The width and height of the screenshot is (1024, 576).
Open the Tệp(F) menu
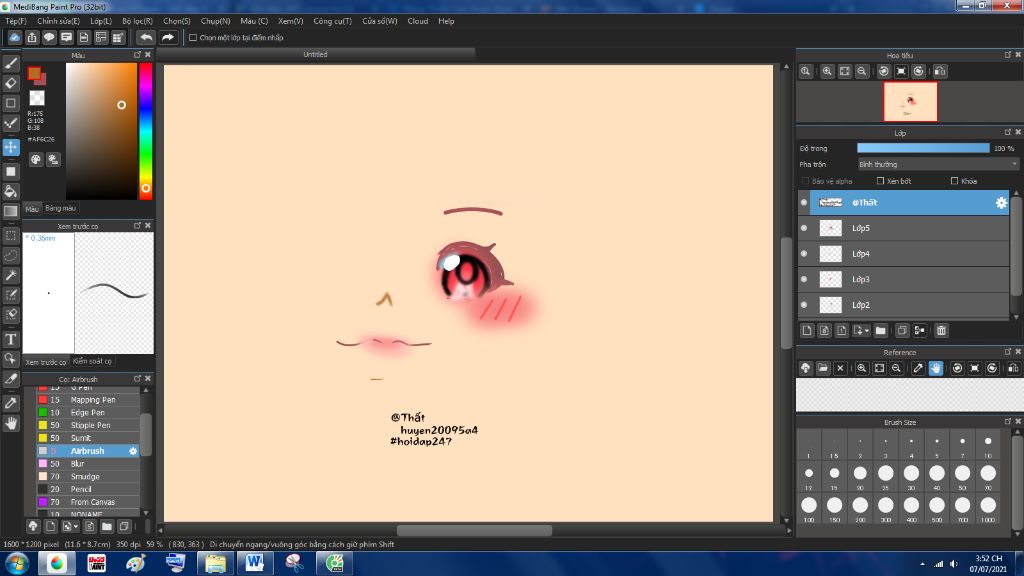16,21
